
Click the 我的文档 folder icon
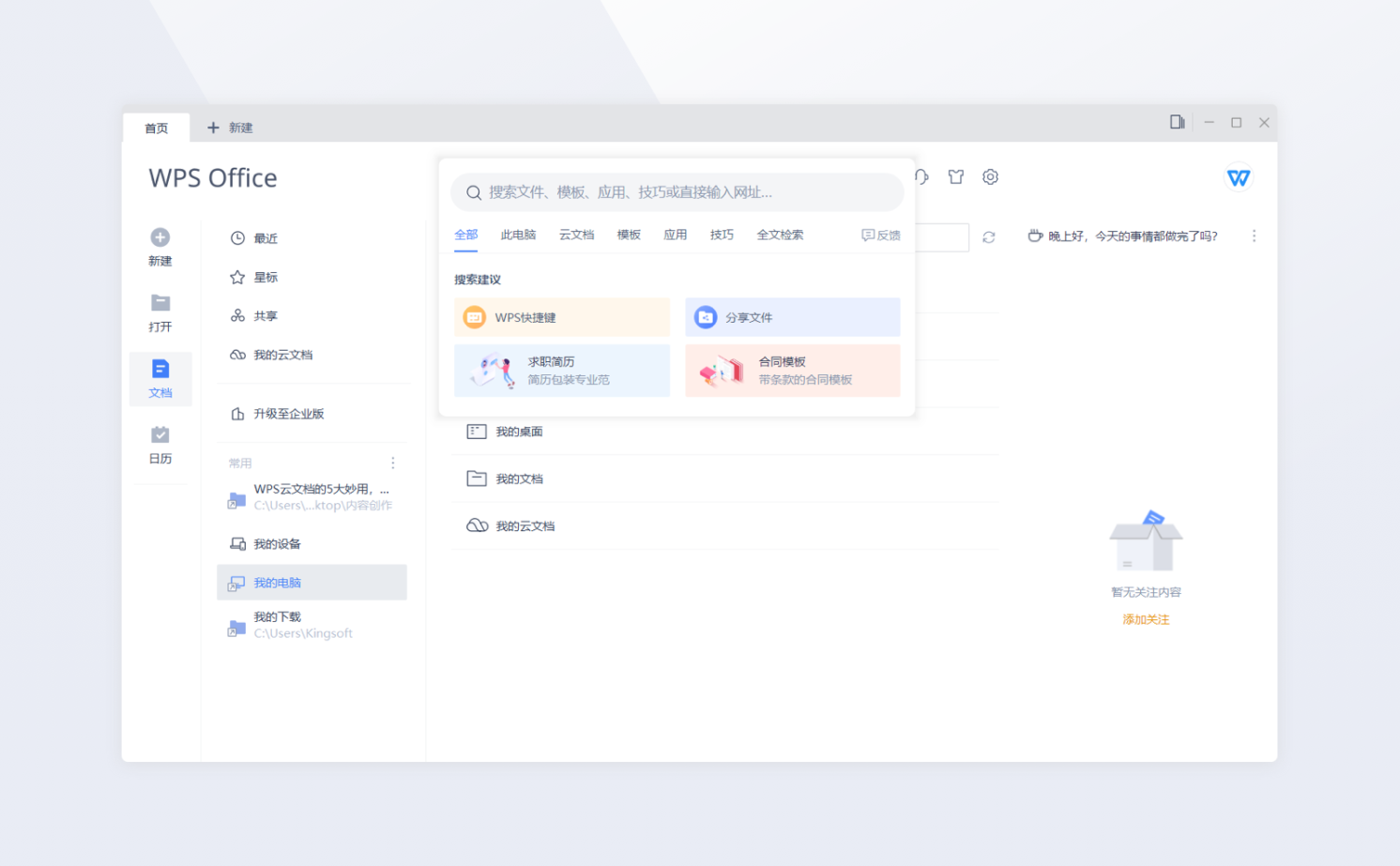click(477, 479)
